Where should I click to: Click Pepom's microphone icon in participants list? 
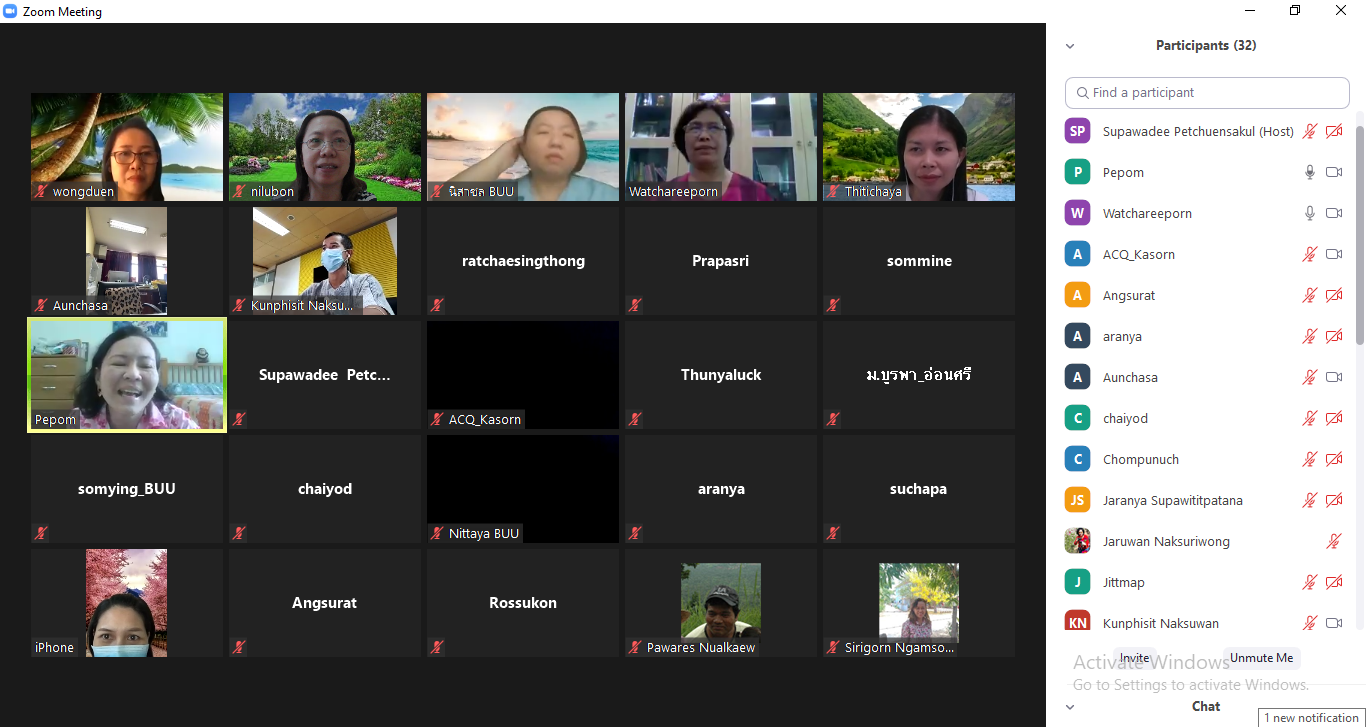[x=1309, y=172]
